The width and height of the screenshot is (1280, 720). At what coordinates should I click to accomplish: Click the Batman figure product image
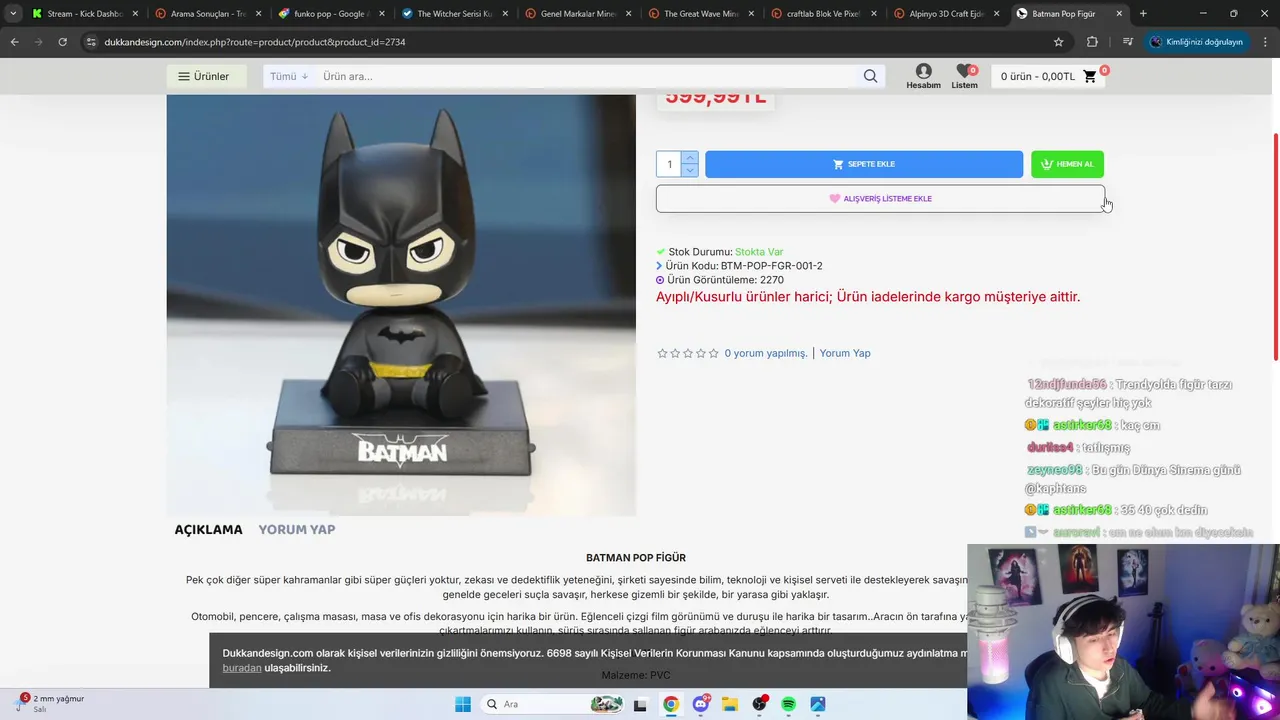(x=401, y=305)
